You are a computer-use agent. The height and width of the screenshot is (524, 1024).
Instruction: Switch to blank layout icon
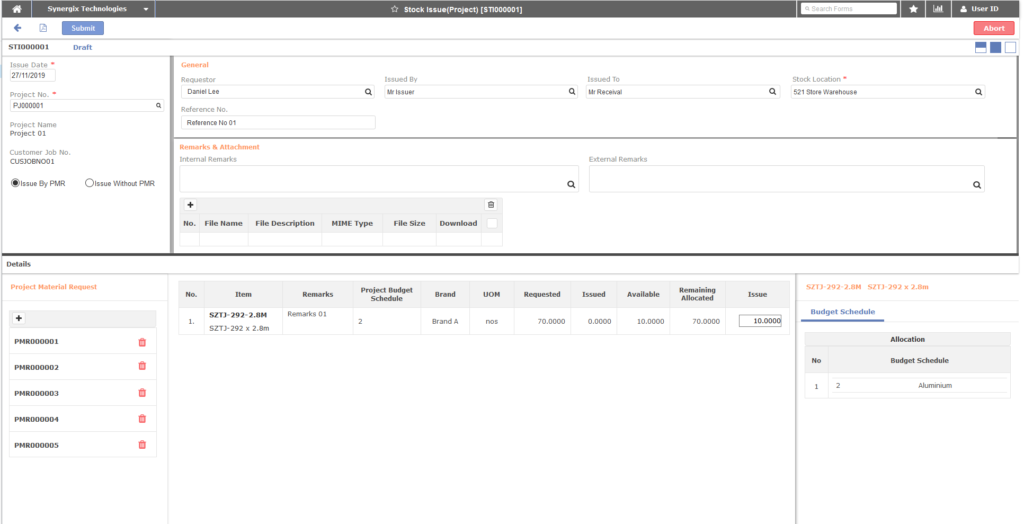pos(1010,47)
